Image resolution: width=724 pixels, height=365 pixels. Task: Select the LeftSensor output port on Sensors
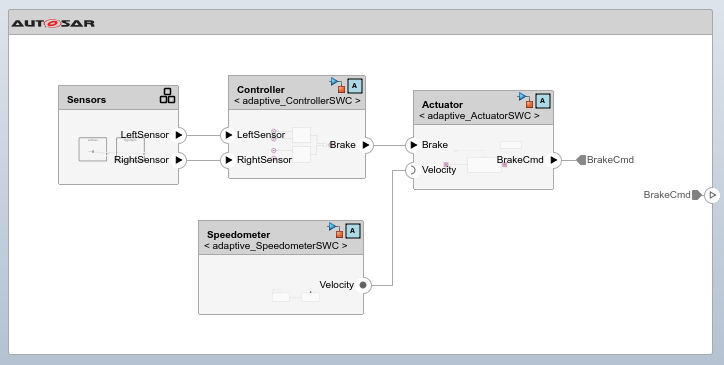179,135
